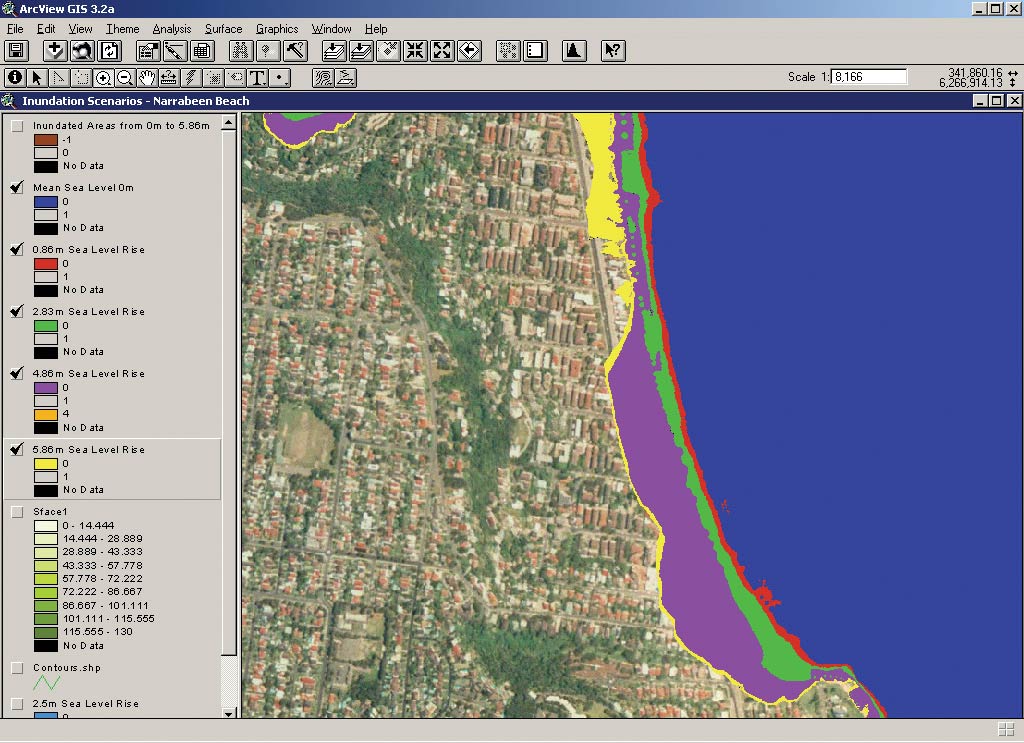Click the Scale input field

coord(869,77)
